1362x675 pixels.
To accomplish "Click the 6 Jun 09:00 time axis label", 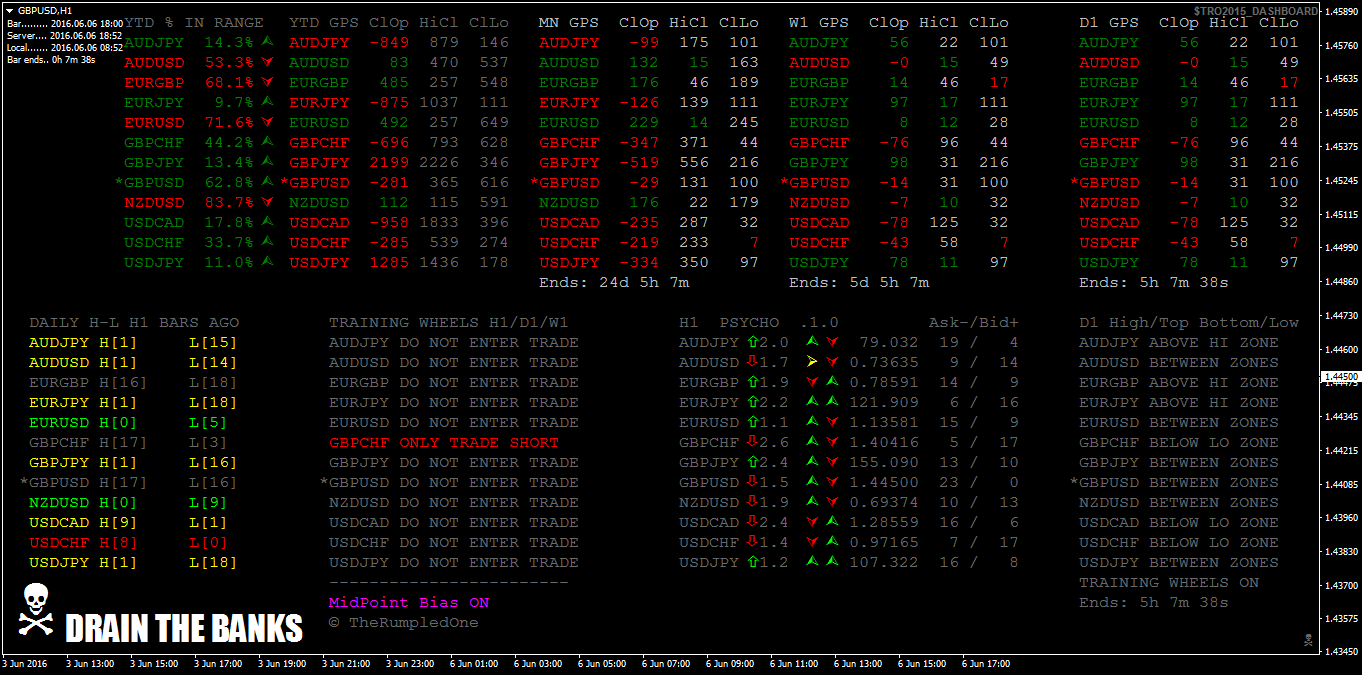I will 727,663.
